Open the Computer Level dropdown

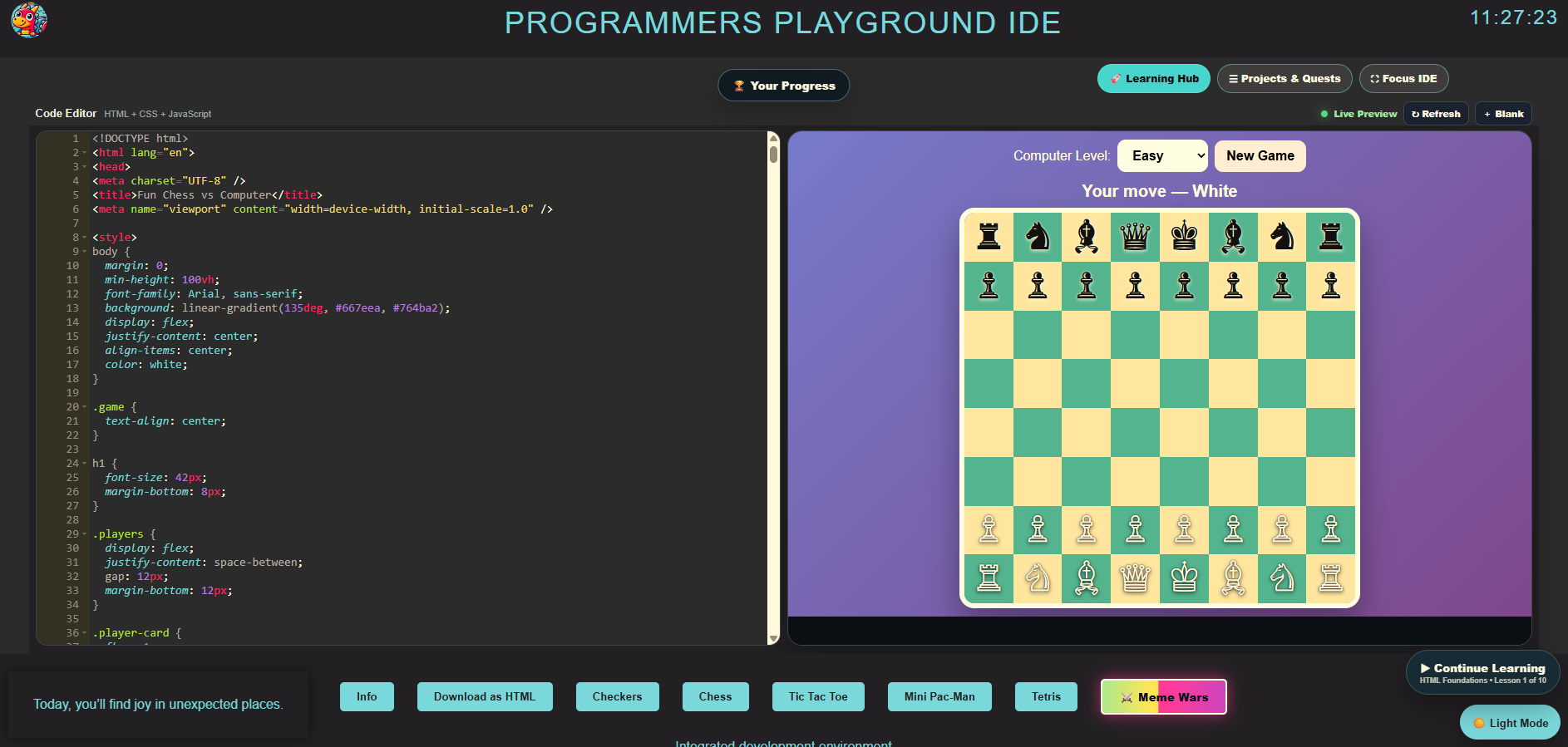click(x=1162, y=156)
